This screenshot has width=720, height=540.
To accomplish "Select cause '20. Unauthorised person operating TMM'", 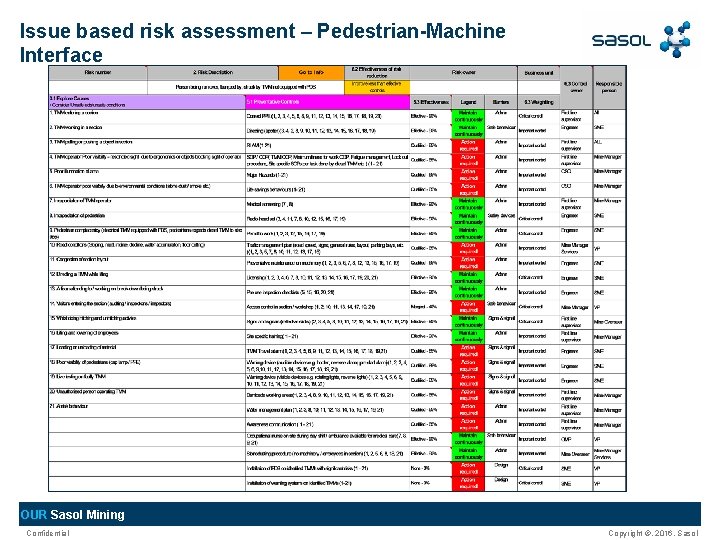I will coord(147,395).
